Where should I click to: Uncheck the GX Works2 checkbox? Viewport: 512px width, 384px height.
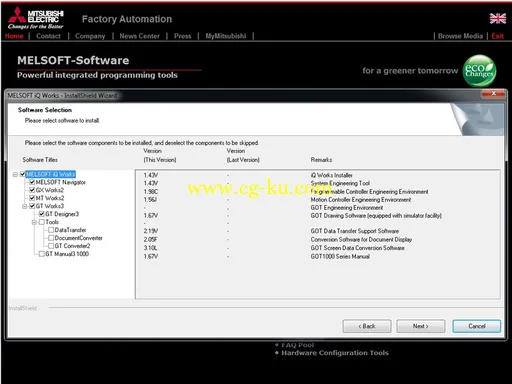coord(32,190)
